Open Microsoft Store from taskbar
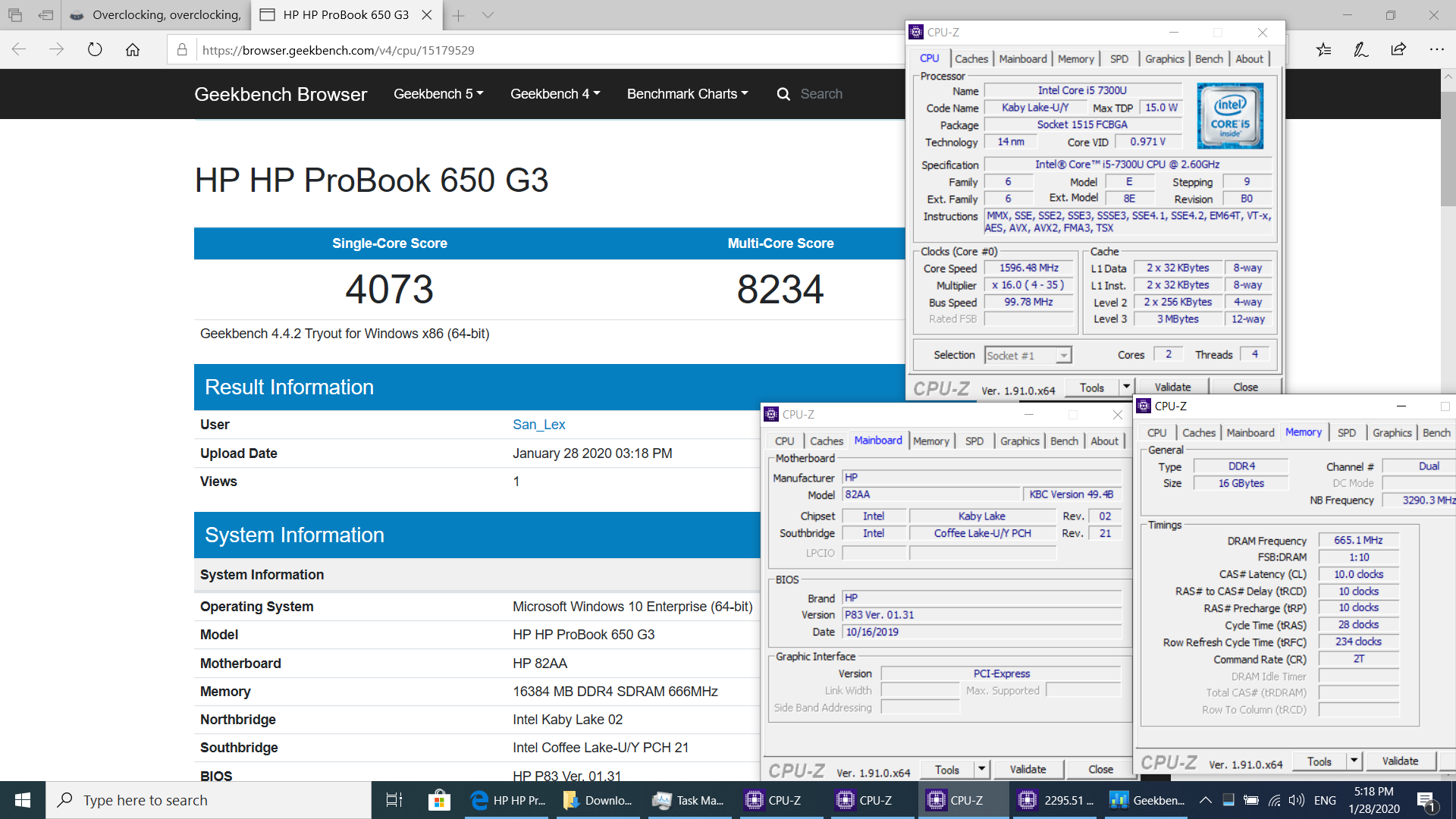This screenshot has height=819, width=1456. coord(439,800)
